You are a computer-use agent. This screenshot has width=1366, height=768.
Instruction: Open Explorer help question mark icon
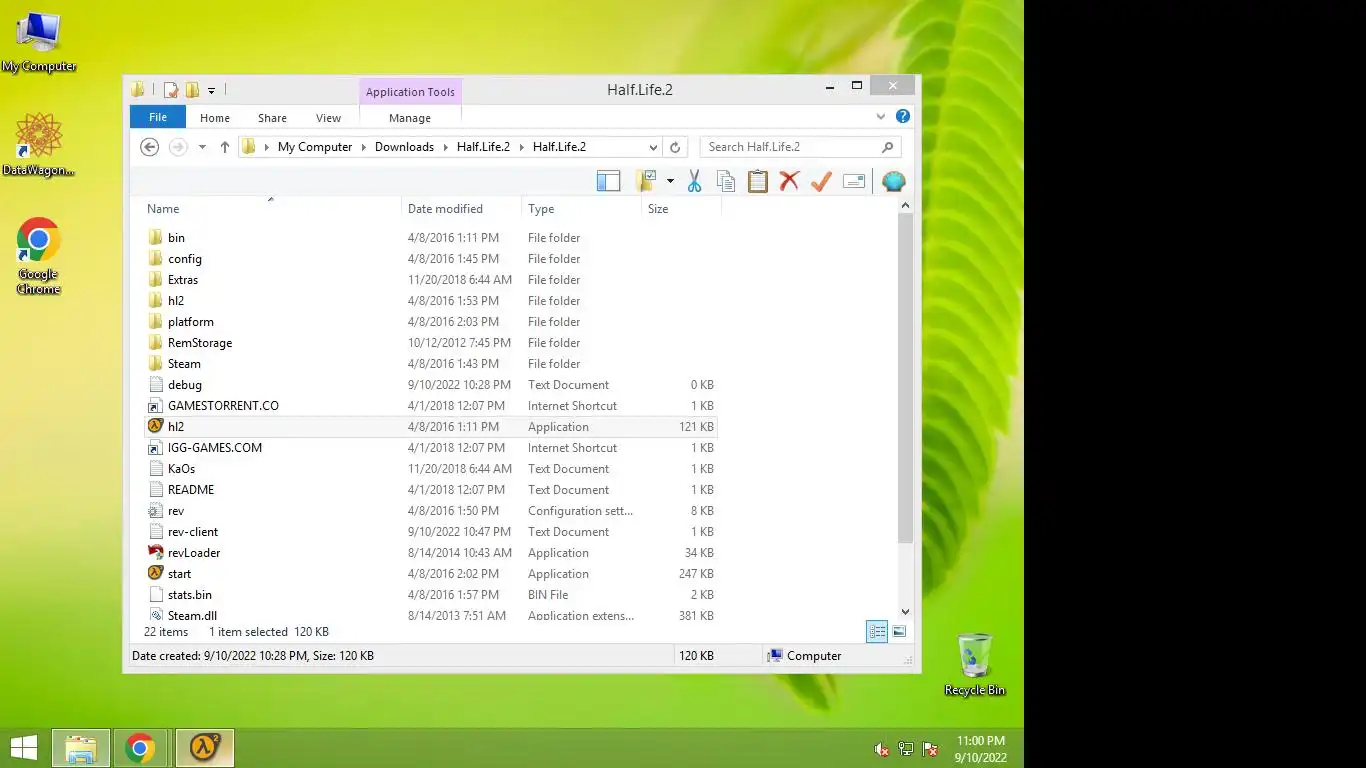tap(903, 117)
